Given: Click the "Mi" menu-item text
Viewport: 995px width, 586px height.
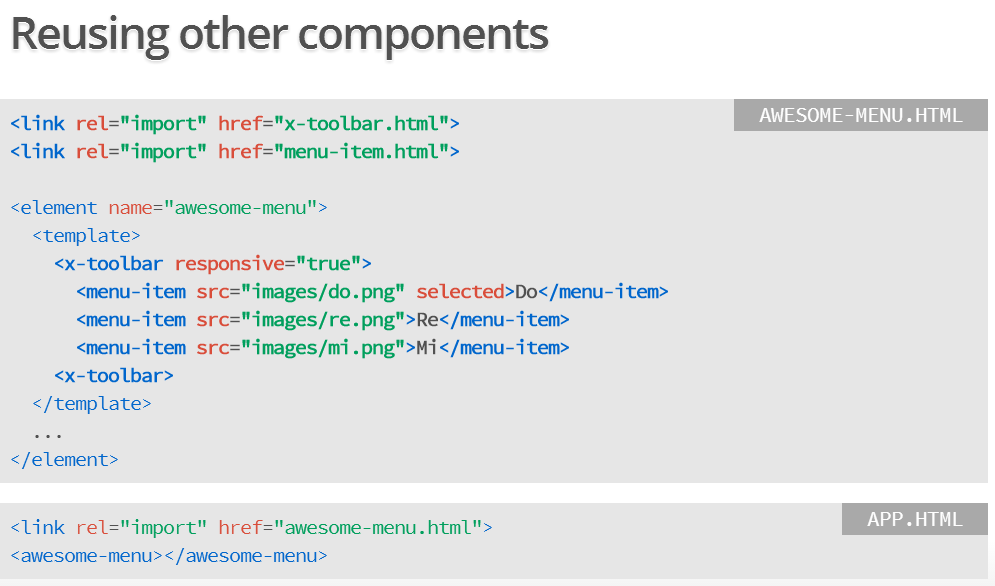Looking at the screenshot, I should pyautogui.click(x=427, y=348).
